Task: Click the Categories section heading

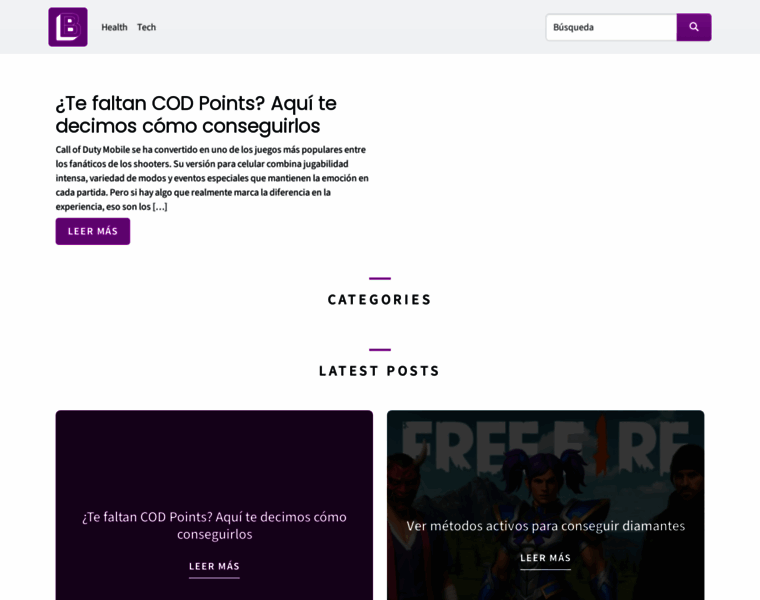Action: click(380, 299)
